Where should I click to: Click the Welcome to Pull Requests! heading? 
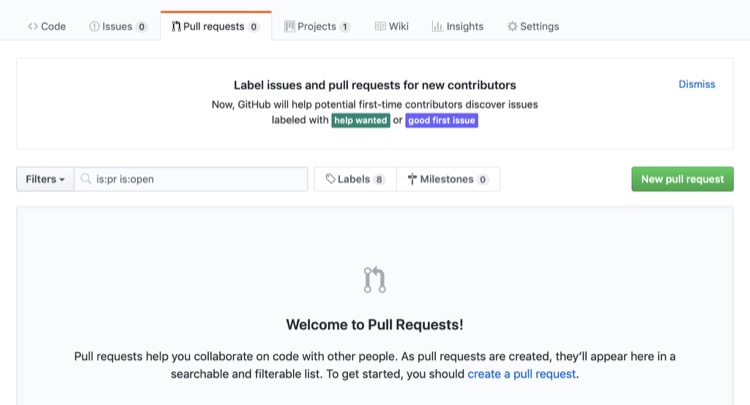click(x=375, y=325)
